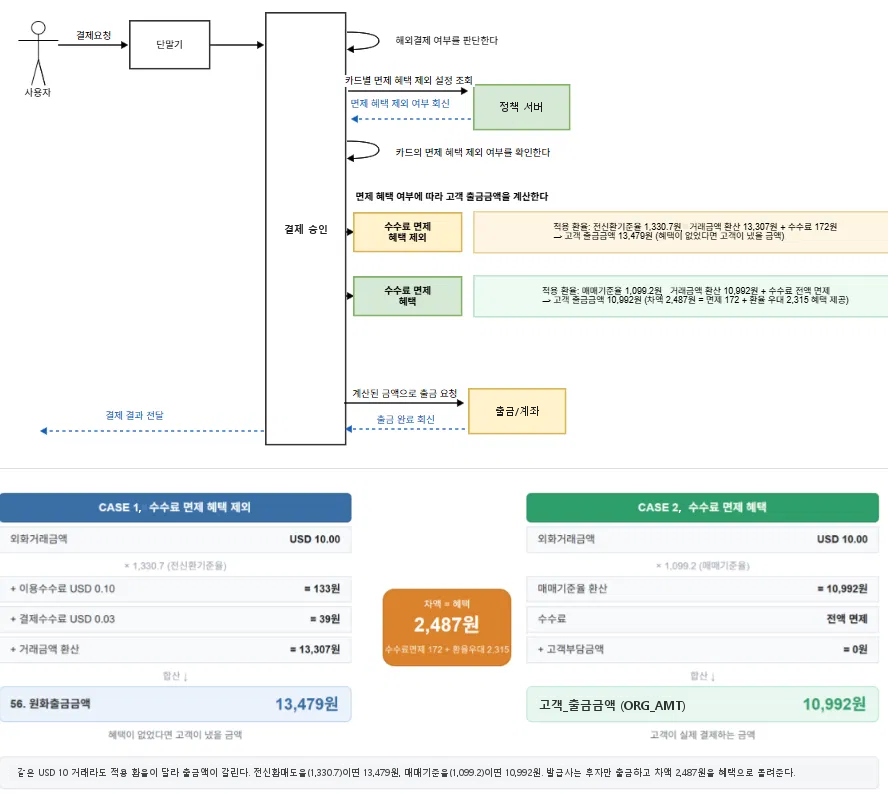Select the blue 면제 혜택 제외 여부 회신 label
This screenshot has width=888, height=794.
pos(400,103)
